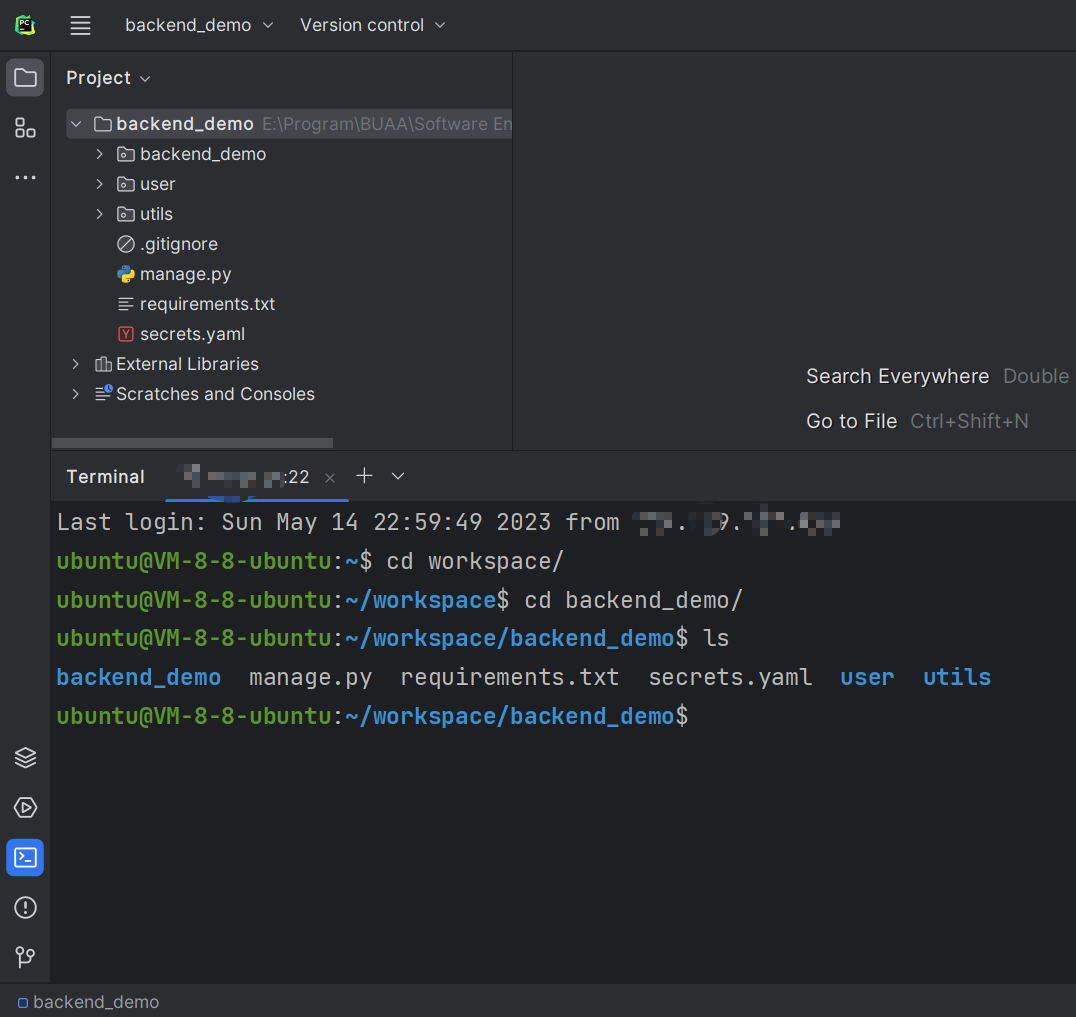
Task: Toggle the Terminal tool window button
Action: [25, 858]
